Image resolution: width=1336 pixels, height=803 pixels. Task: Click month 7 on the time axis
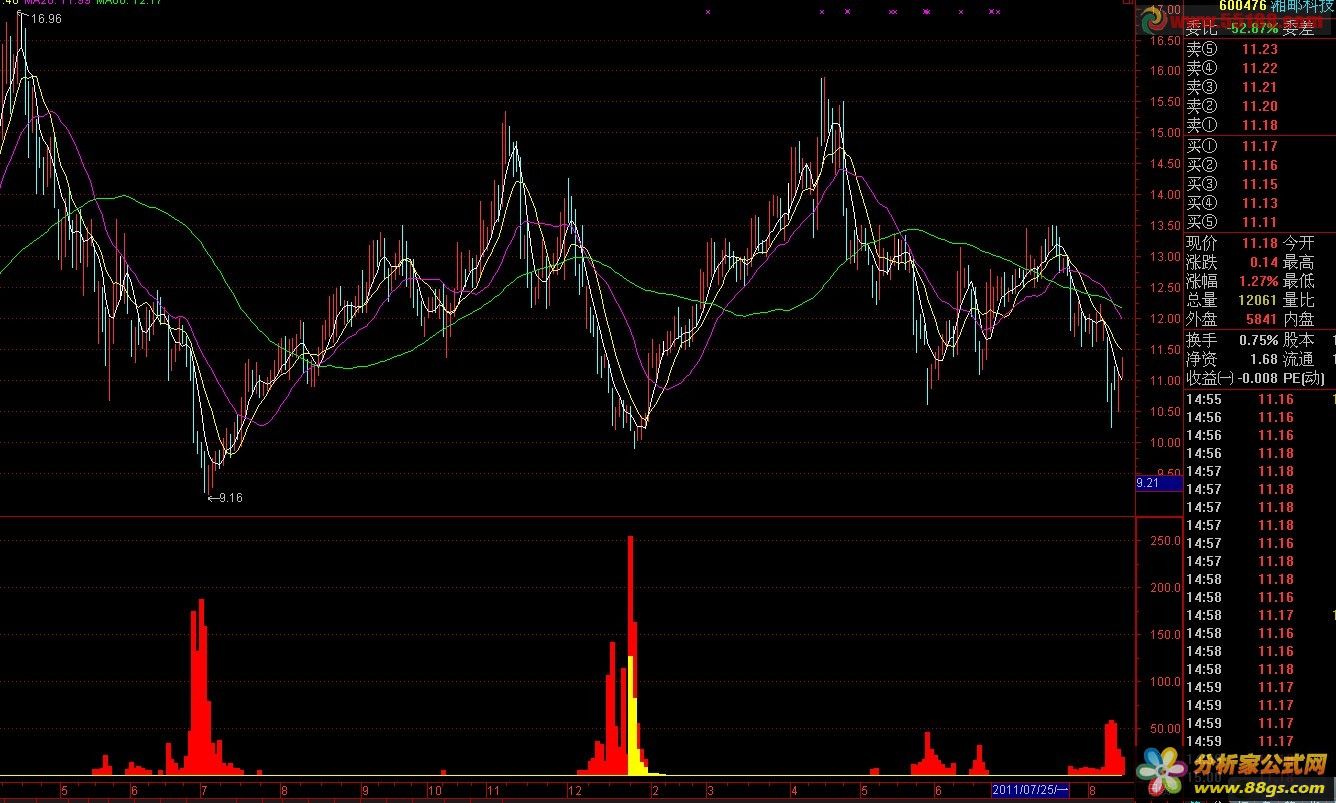[203, 790]
